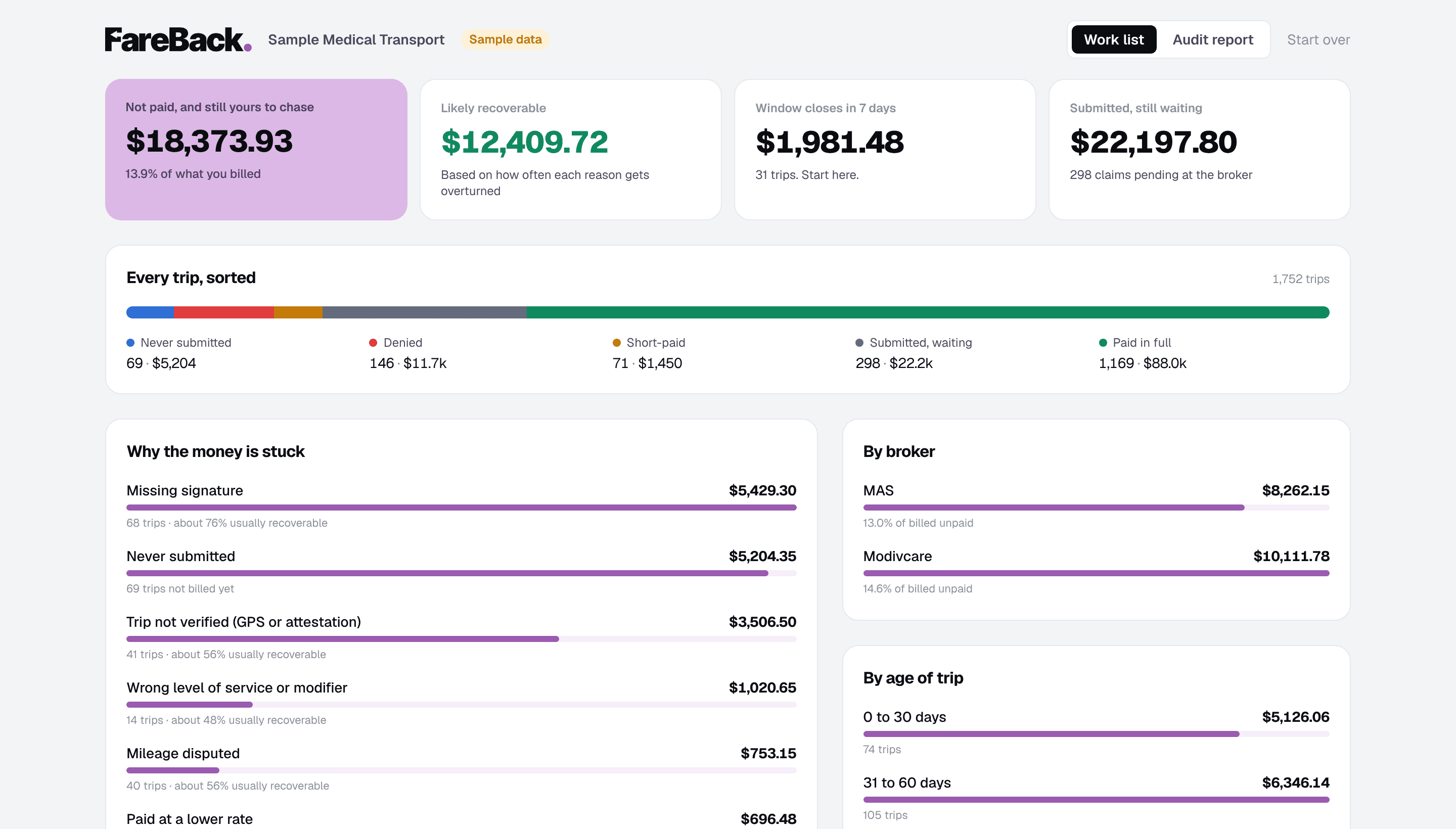1456x829 pixels.
Task: Select the 0 to 30 days row
Action: pyautogui.click(x=1096, y=732)
